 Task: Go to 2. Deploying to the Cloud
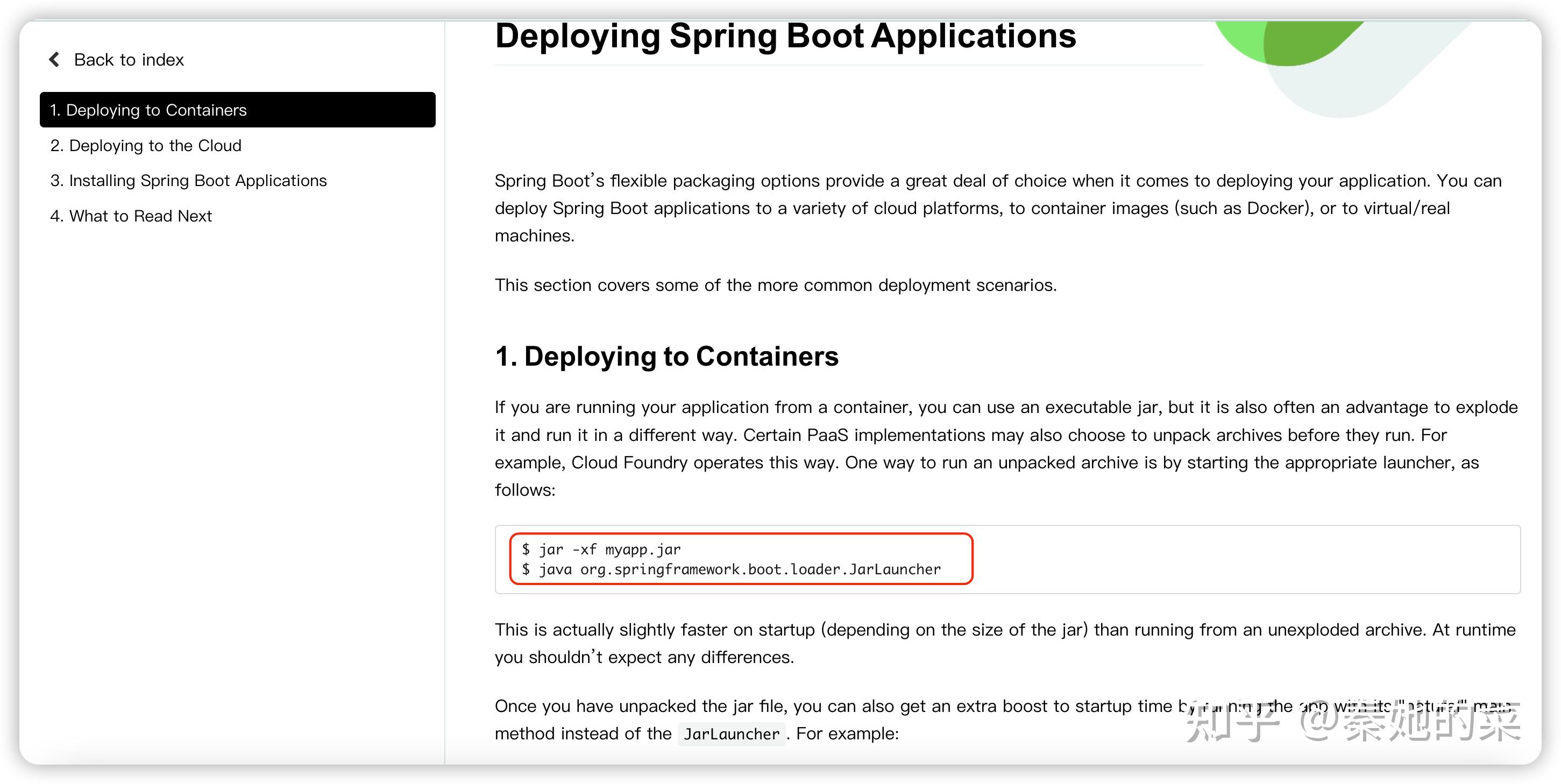point(146,145)
